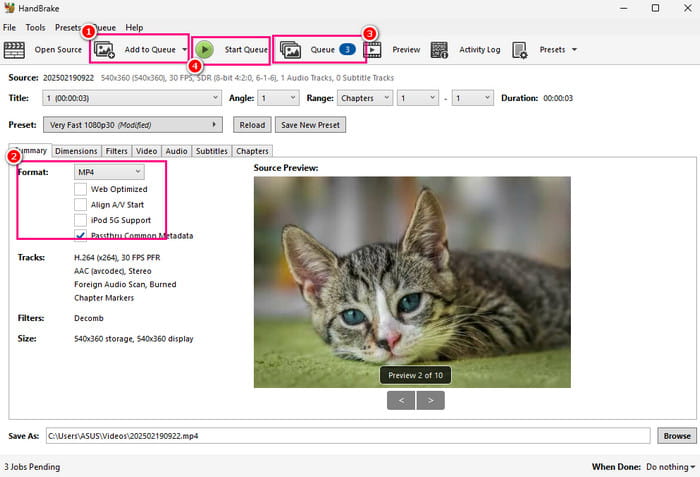Open the Tools menu
The width and height of the screenshot is (700, 477).
coord(35,28)
